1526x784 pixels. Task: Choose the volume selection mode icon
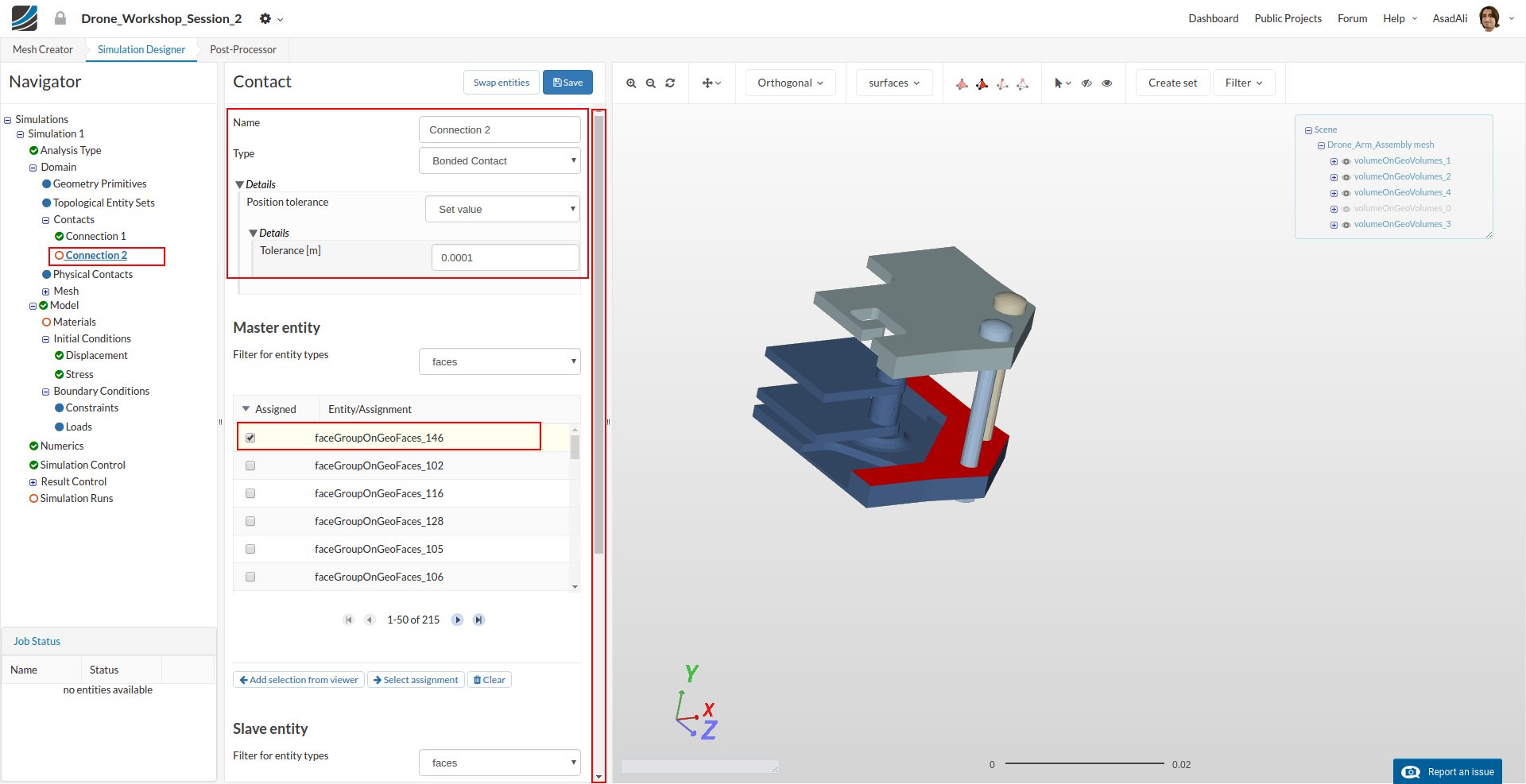pos(962,83)
